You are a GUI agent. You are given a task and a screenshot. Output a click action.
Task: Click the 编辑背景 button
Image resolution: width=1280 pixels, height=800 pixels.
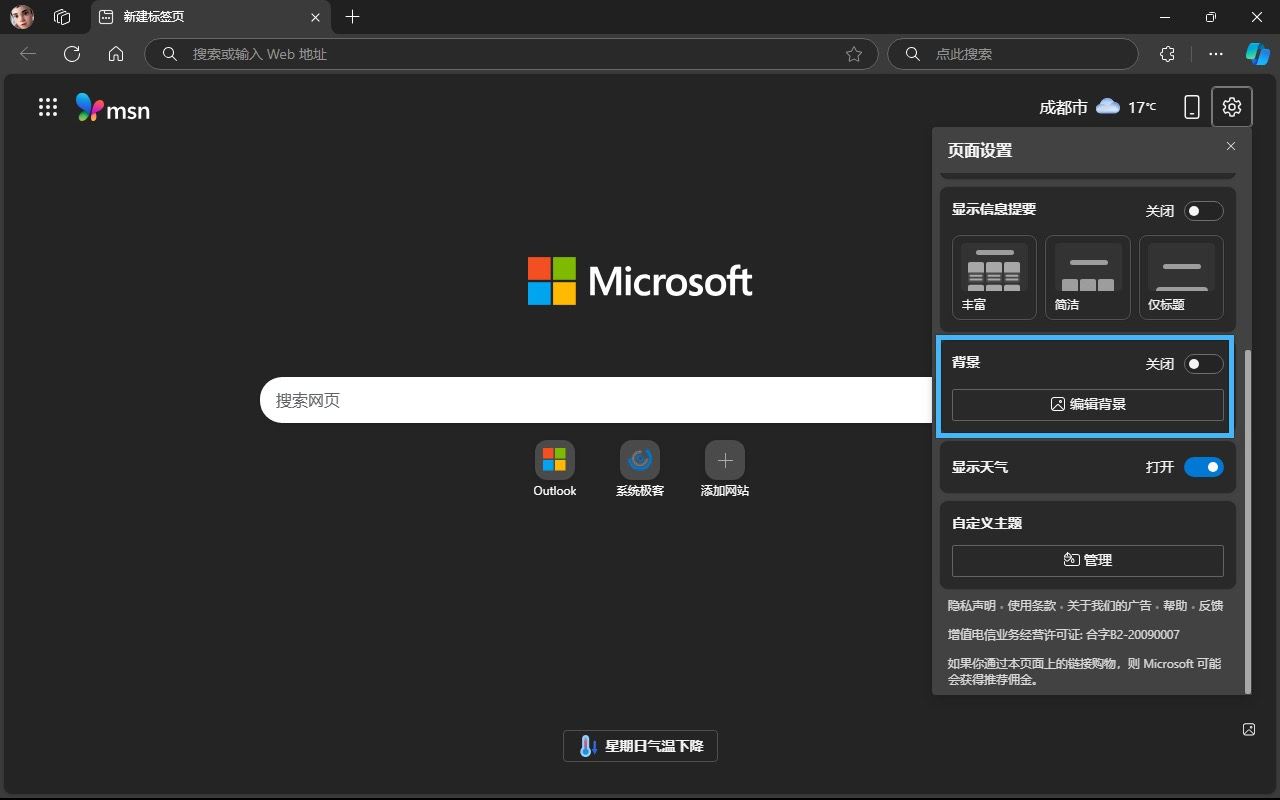coord(1088,404)
